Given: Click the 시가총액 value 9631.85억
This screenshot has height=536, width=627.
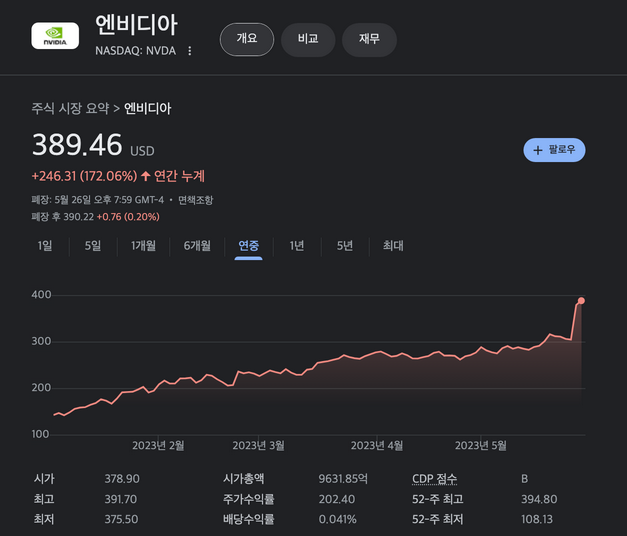Looking at the screenshot, I should pyautogui.click(x=343, y=479).
